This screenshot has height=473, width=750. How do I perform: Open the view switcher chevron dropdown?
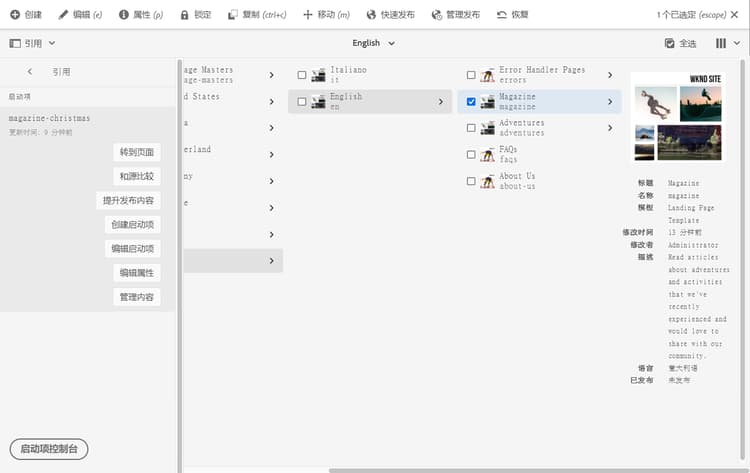pos(737,44)
